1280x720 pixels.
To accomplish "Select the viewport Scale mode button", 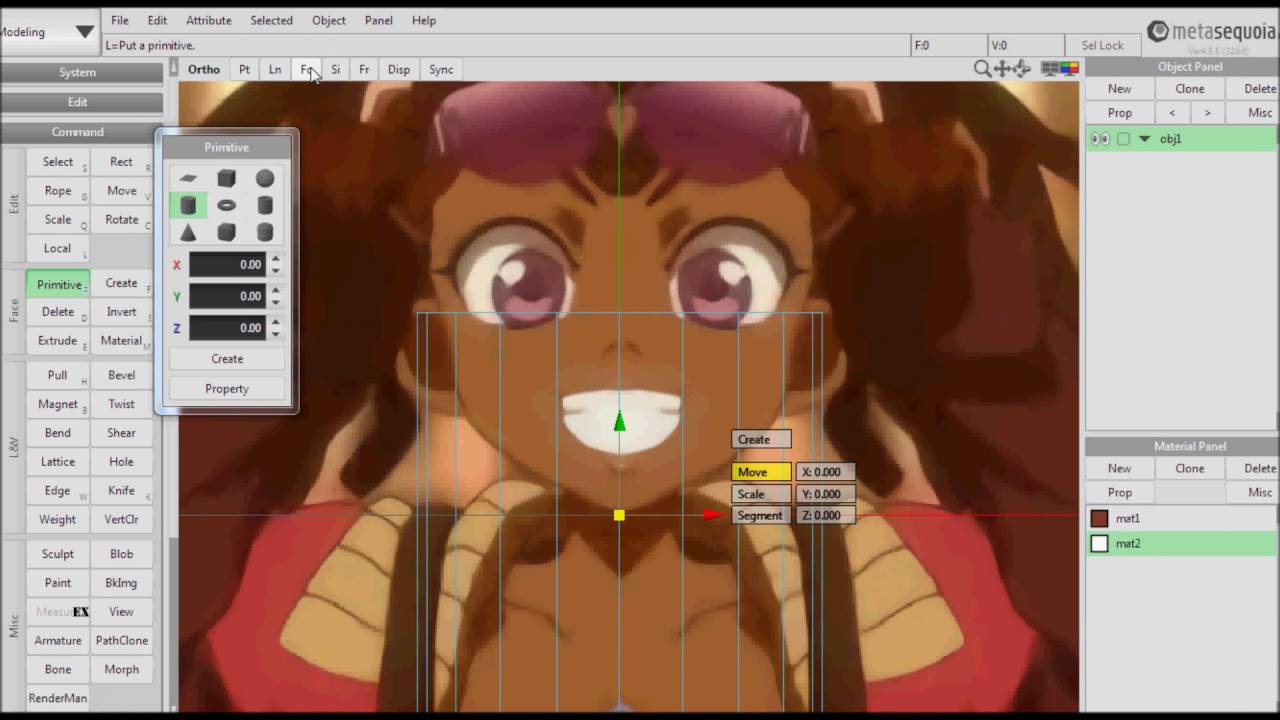I will coord(761,494).
